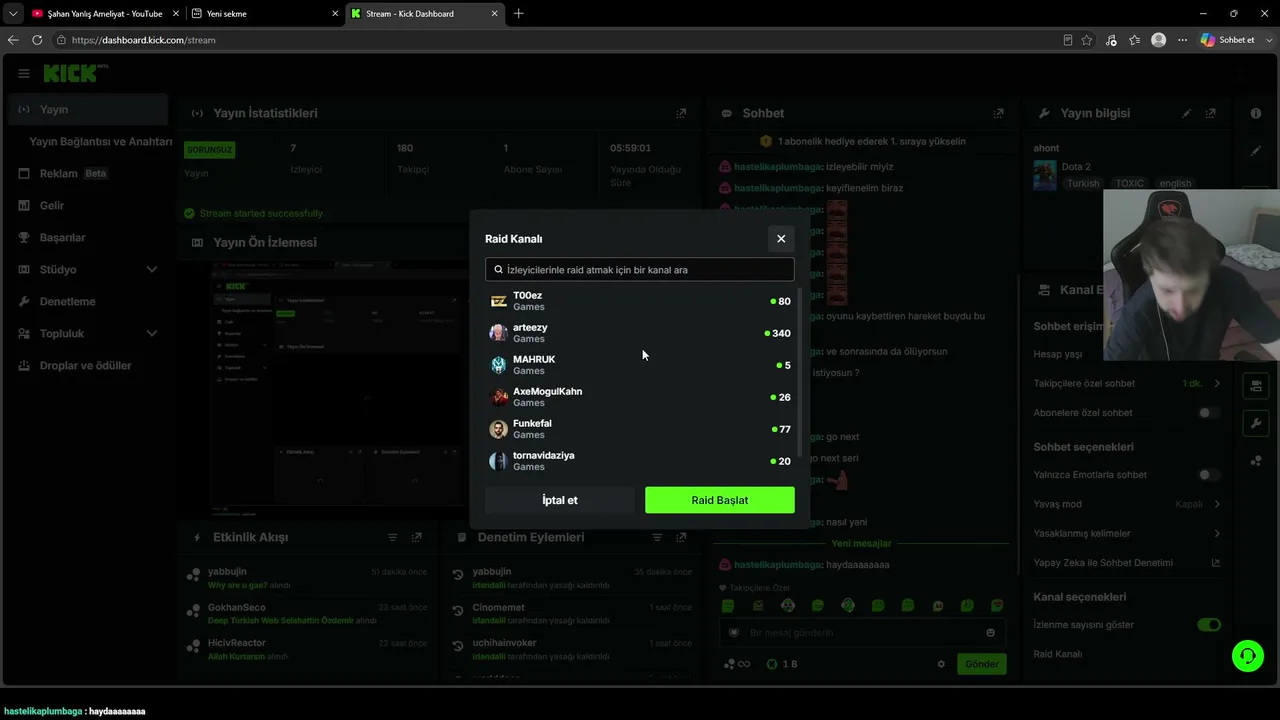This screenshot has width=1280, height=720.
Task: Click the pencil icon in the right rail
Action: coord(1256,151)
